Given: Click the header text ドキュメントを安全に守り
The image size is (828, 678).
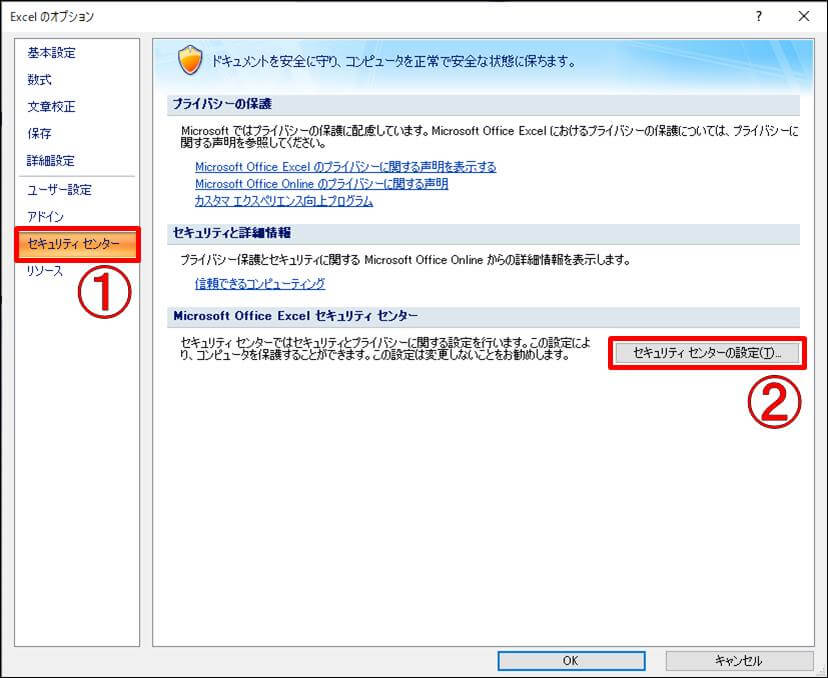Looking at the screenshot, I should (x=277, y=61).
